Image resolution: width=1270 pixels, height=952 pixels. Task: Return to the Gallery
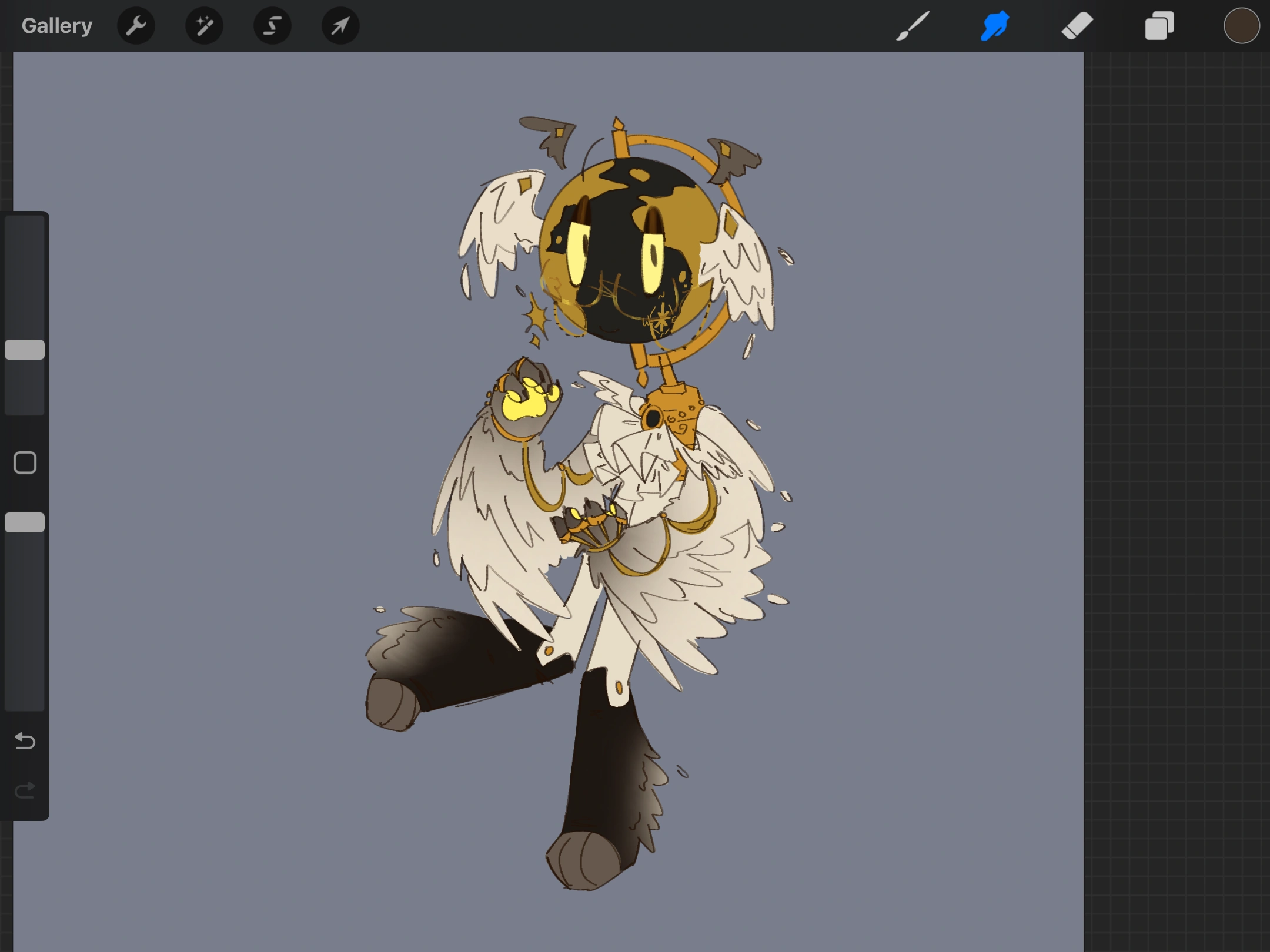click(56, 25)
